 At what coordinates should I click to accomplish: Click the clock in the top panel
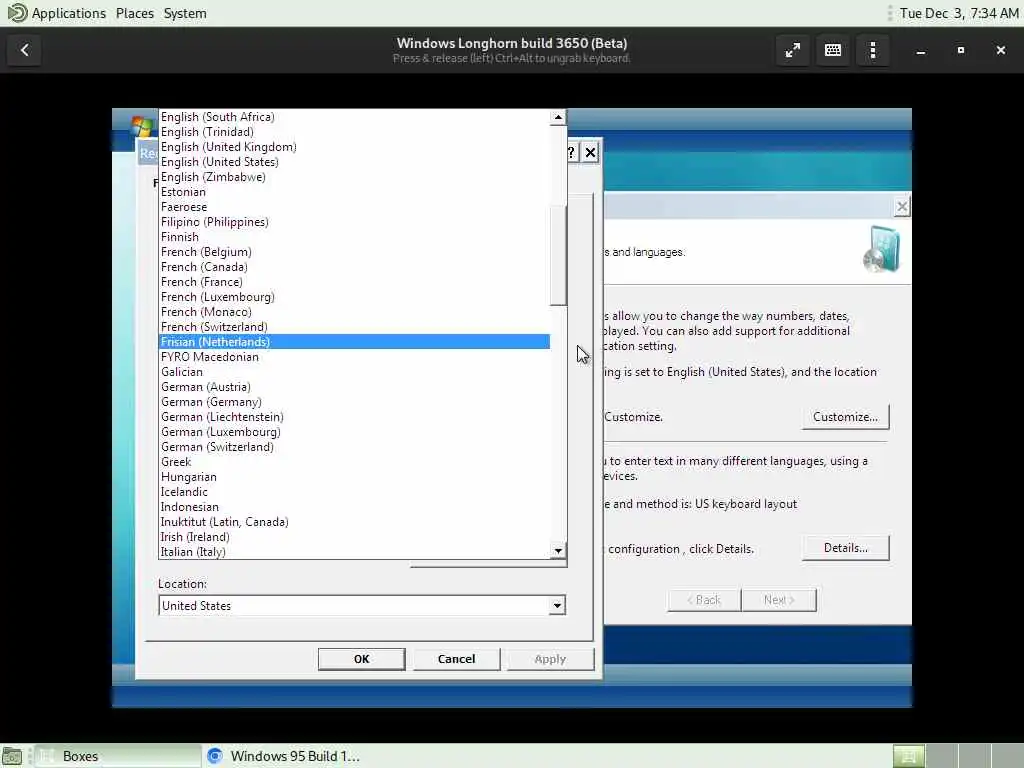pos(959,13)
